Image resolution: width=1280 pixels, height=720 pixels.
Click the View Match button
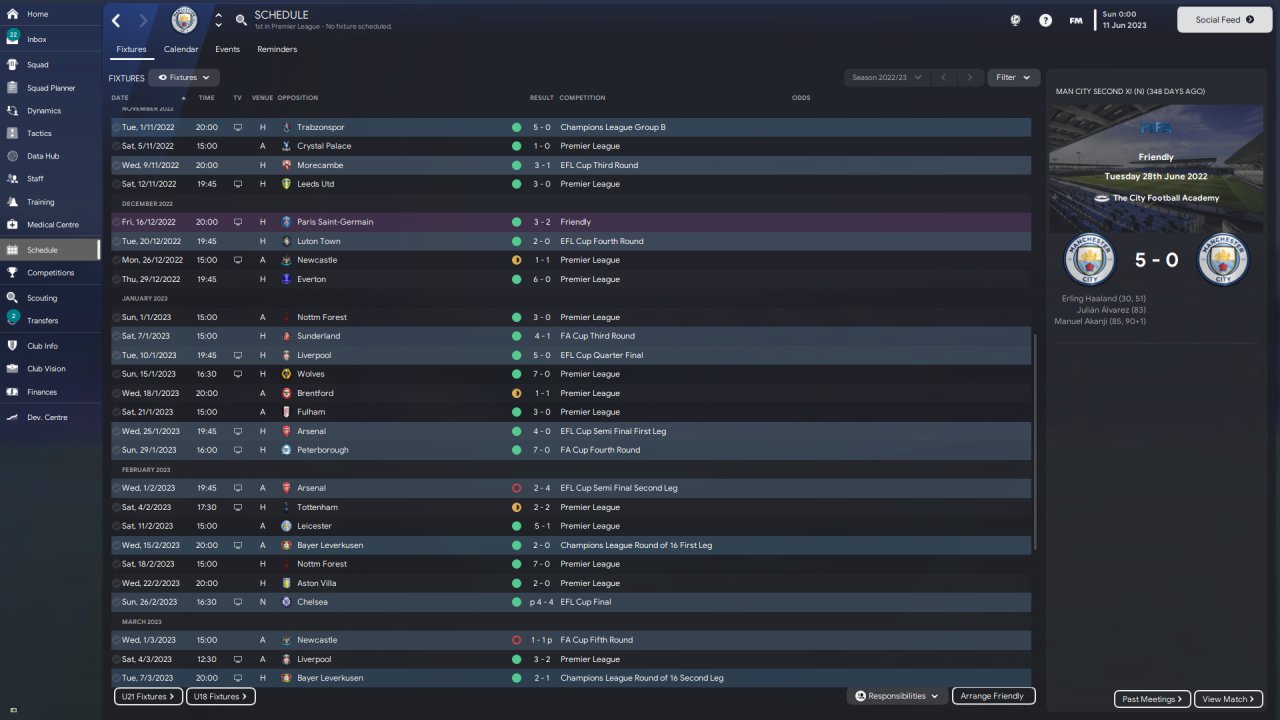[1227, 699]
